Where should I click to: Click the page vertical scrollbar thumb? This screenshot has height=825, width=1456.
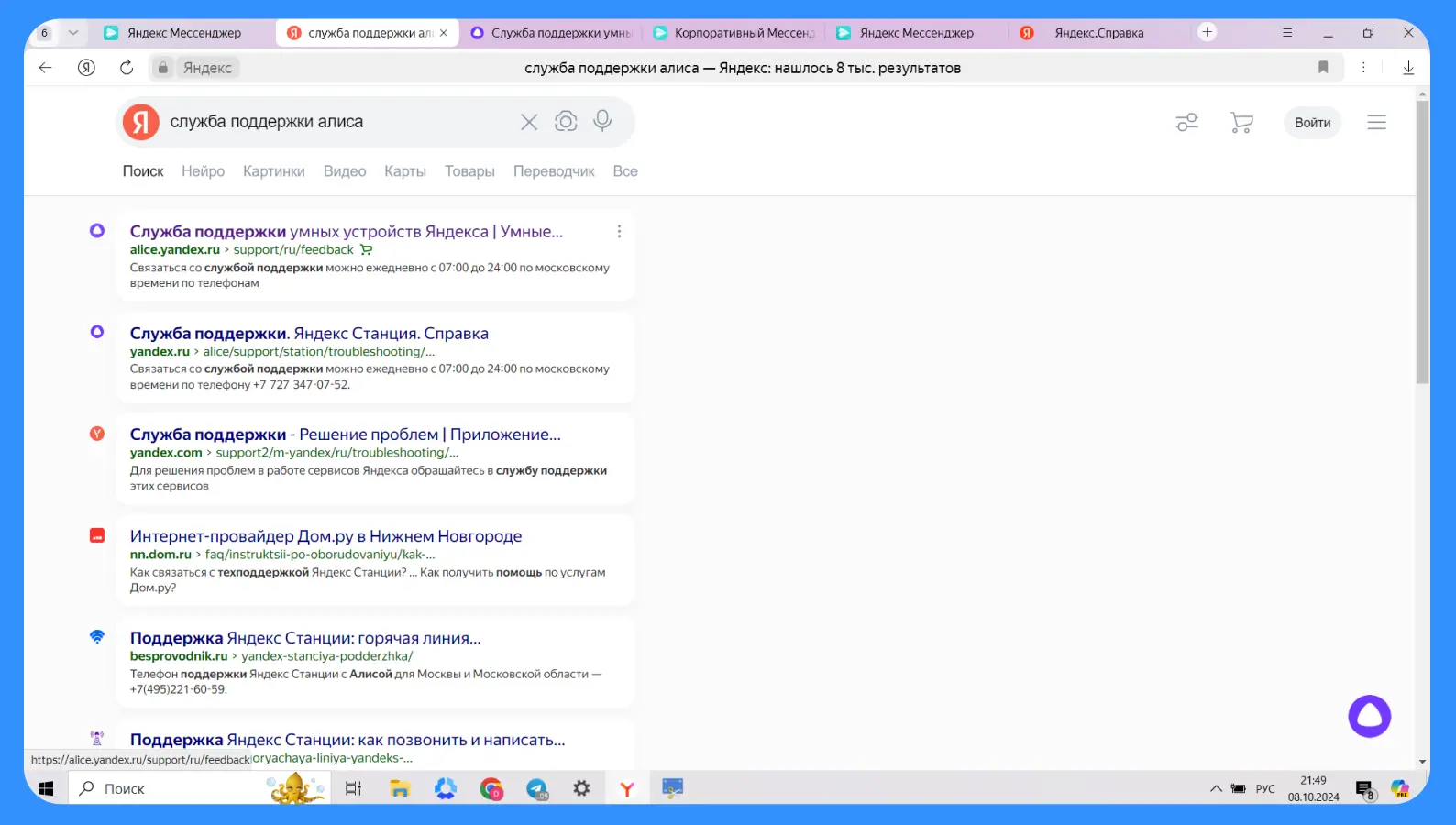[1422, 242]
